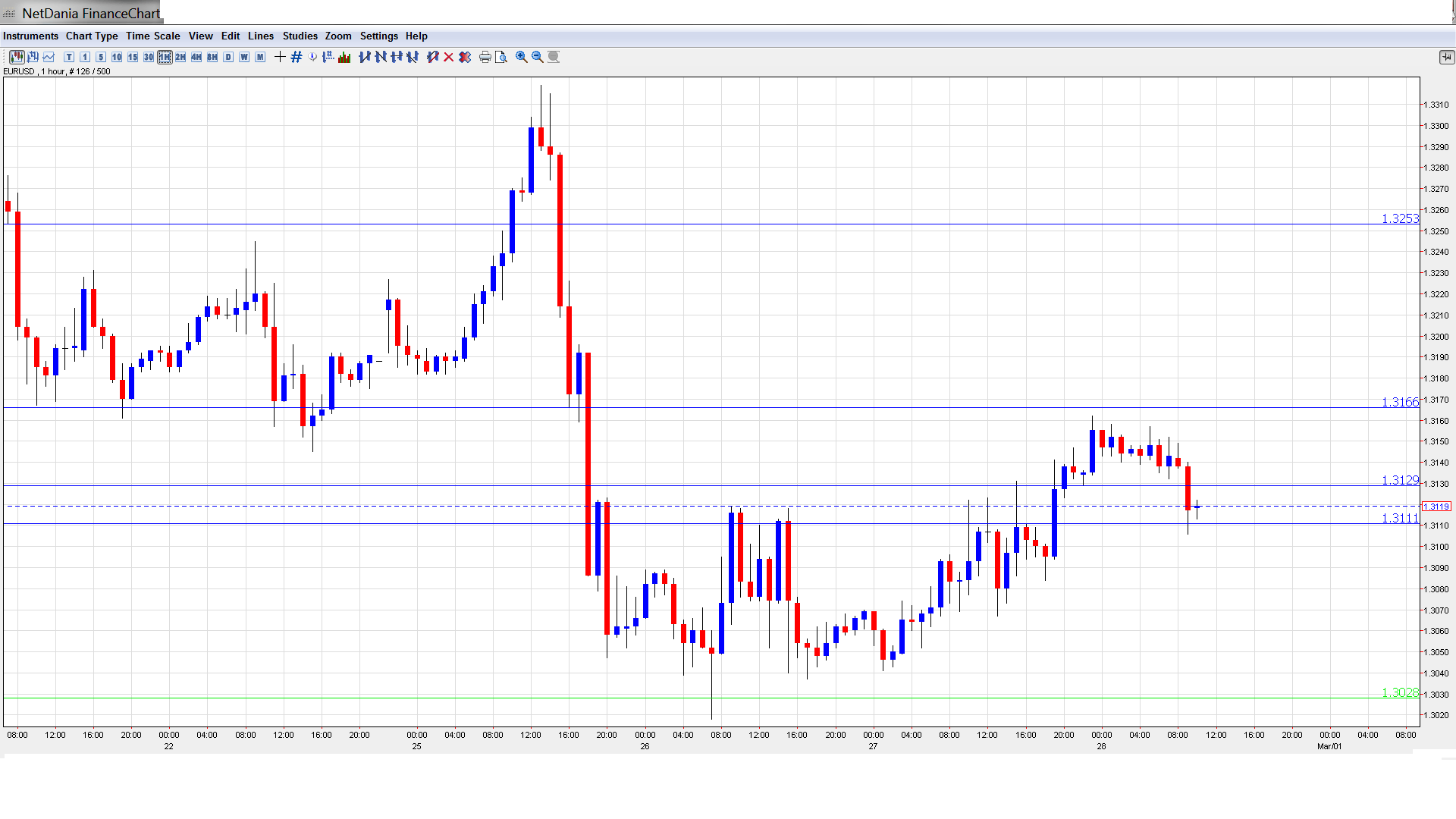The width and height of the screenshot is (1456, 819).
Task: Open the Lines menu
Action: point(260,36)
